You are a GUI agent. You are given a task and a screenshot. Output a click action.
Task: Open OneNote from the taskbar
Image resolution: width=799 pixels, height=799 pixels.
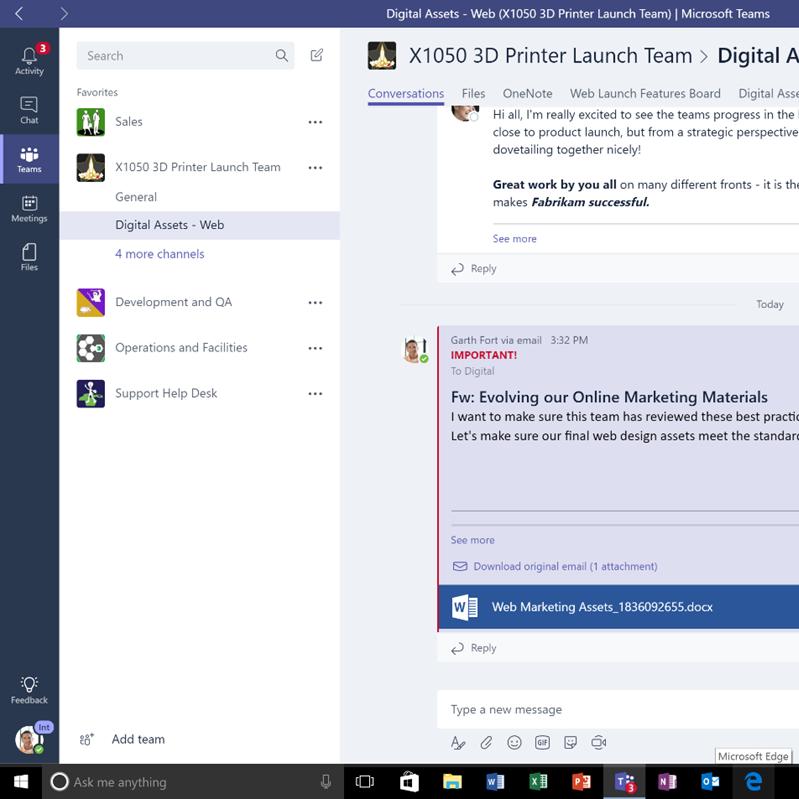(x=668, y=782)
